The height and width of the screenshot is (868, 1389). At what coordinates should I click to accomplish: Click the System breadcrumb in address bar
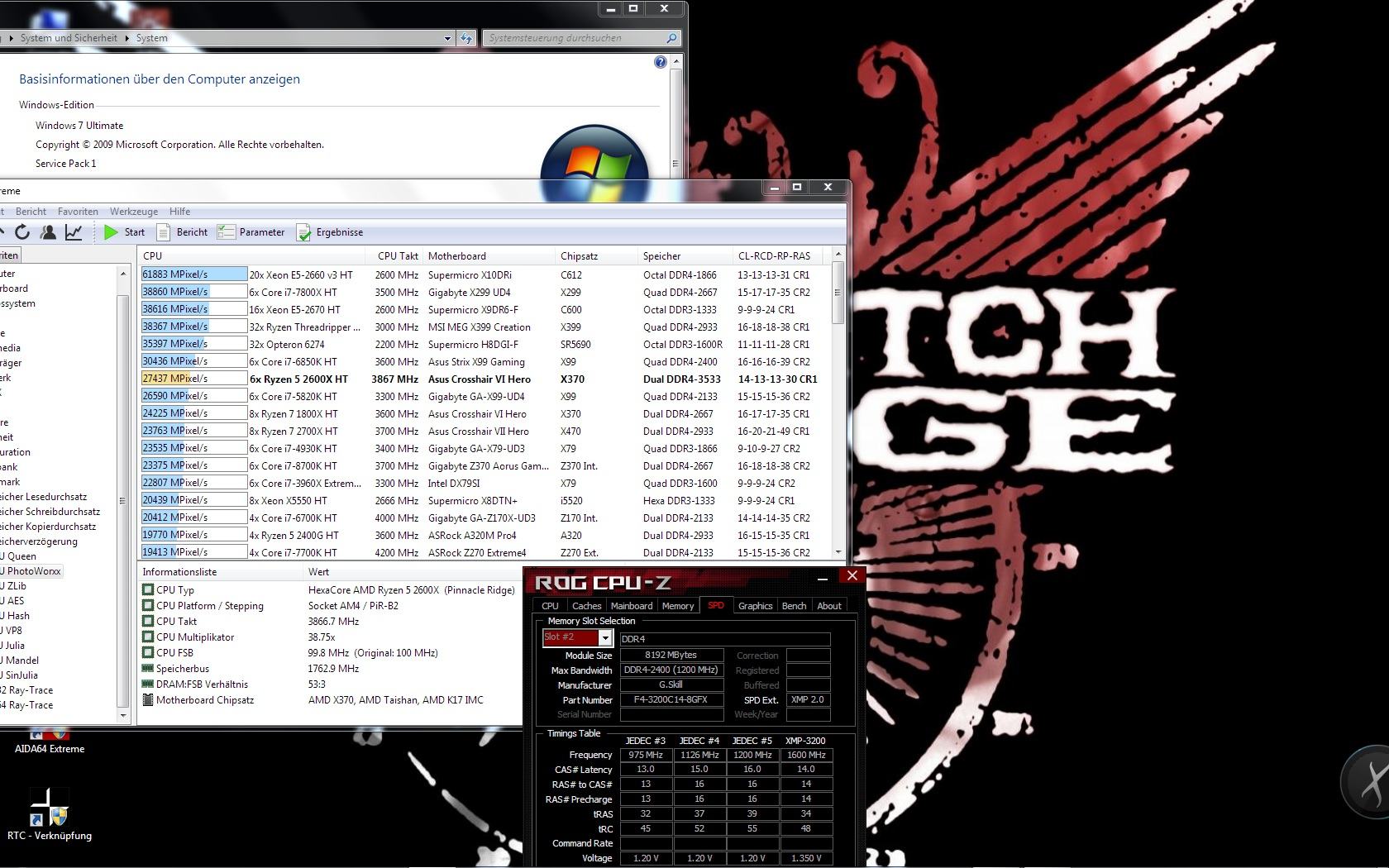151,38
